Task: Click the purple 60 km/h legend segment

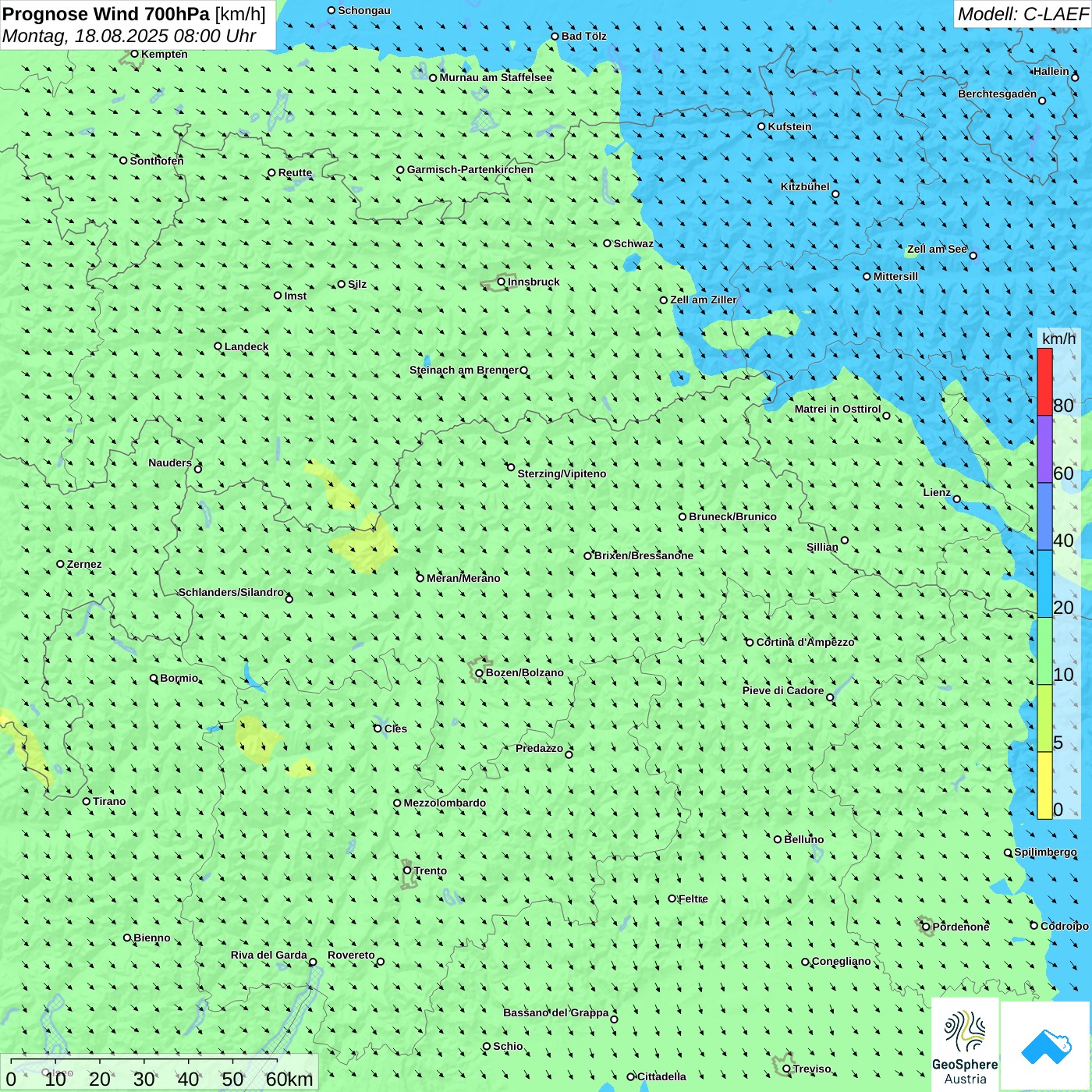Action: [1044, 449]
